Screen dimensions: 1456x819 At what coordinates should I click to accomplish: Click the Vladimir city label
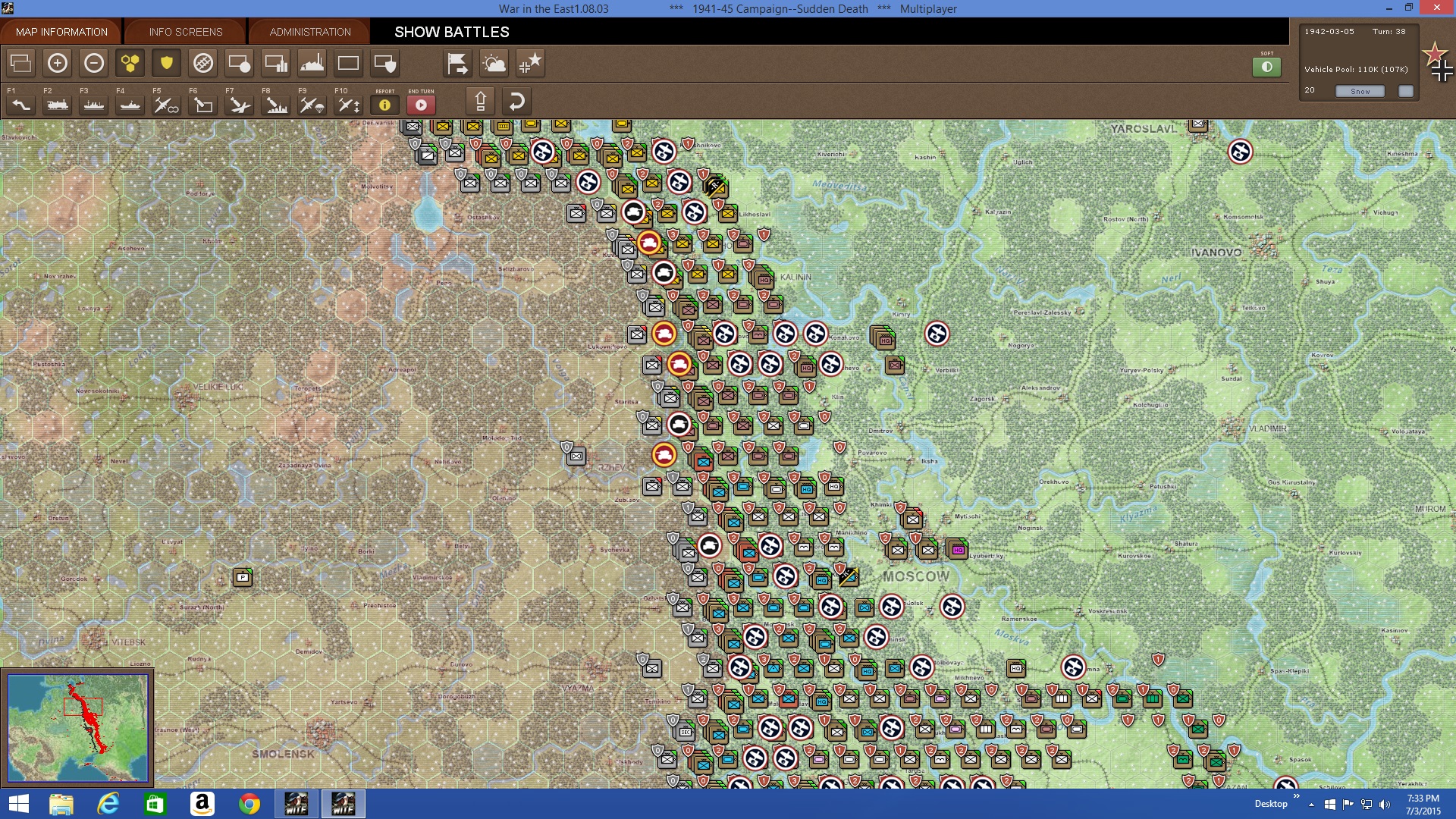point(1268,428)
